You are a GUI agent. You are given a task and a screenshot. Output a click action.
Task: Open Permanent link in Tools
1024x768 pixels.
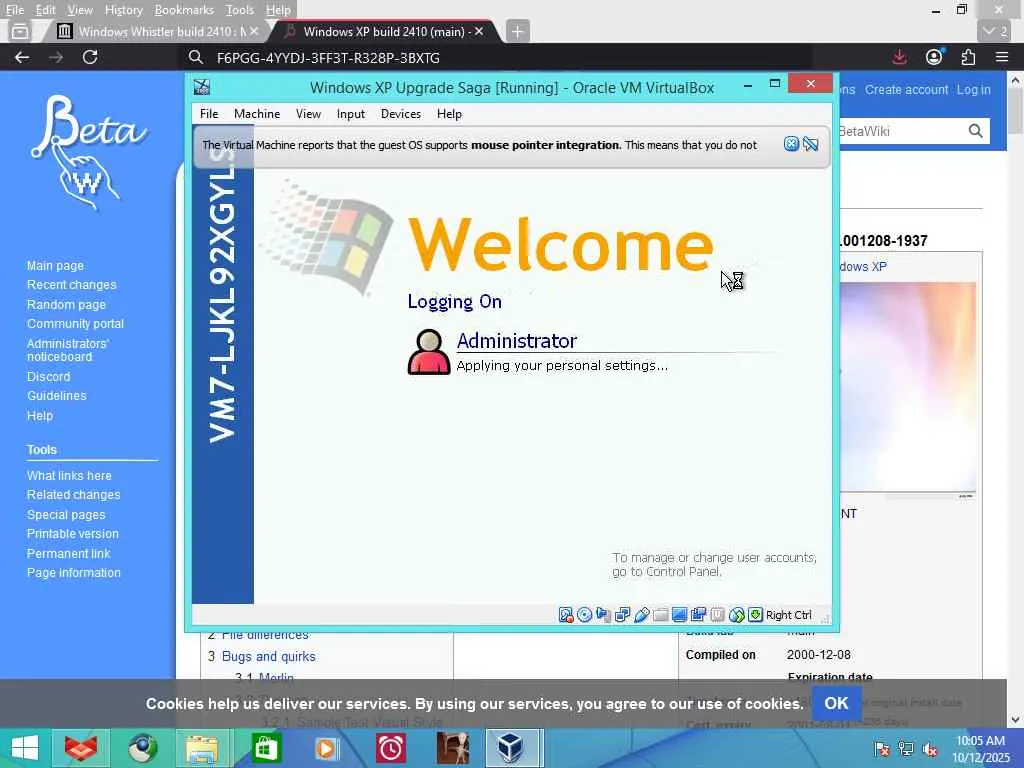pos(69,553)
